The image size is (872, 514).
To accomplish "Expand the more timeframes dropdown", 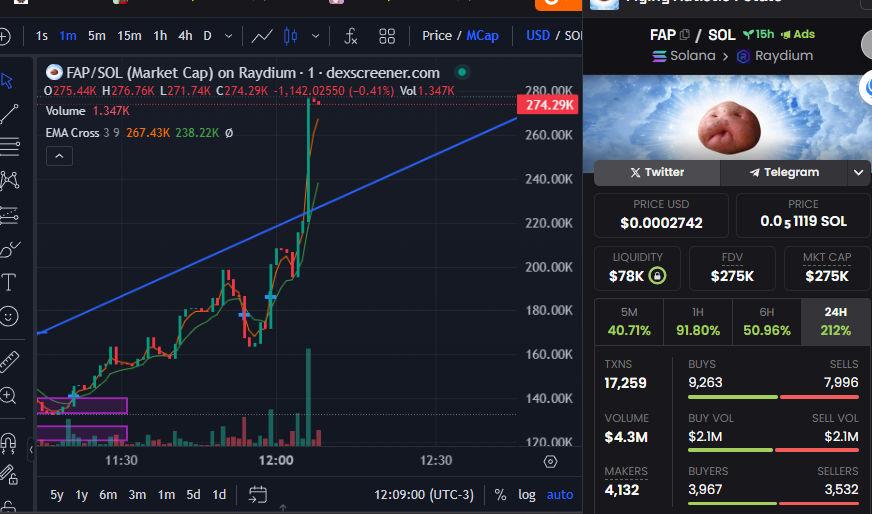I will [229, 36].
